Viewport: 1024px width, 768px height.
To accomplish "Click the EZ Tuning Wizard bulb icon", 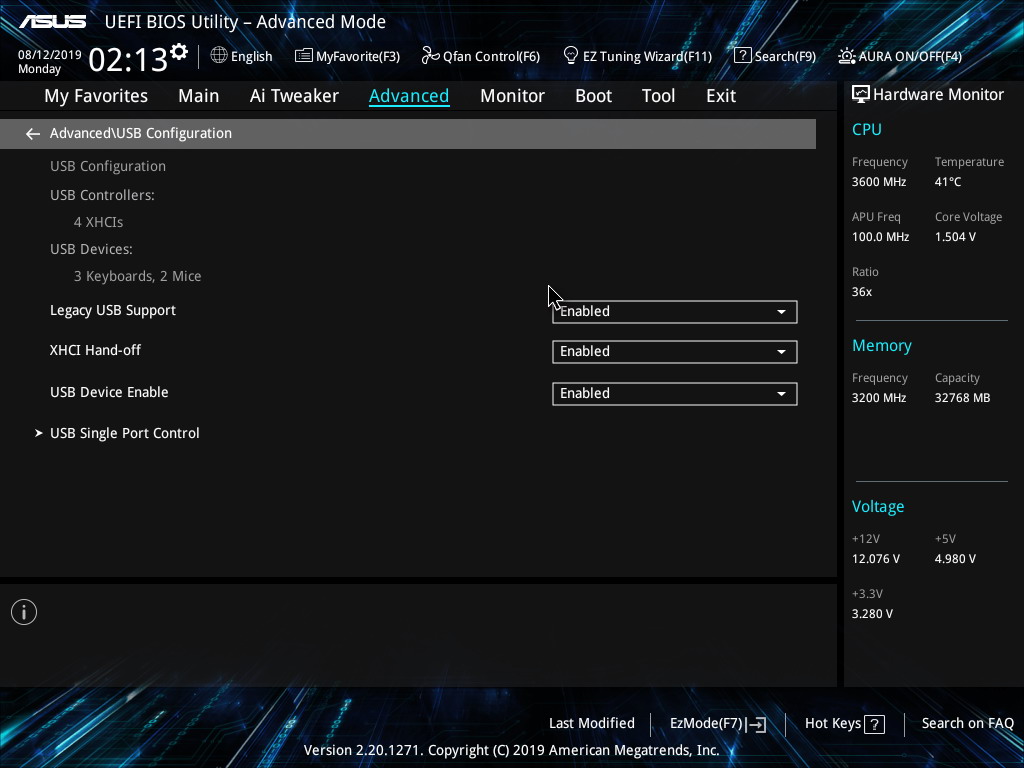I will point(571,56).
